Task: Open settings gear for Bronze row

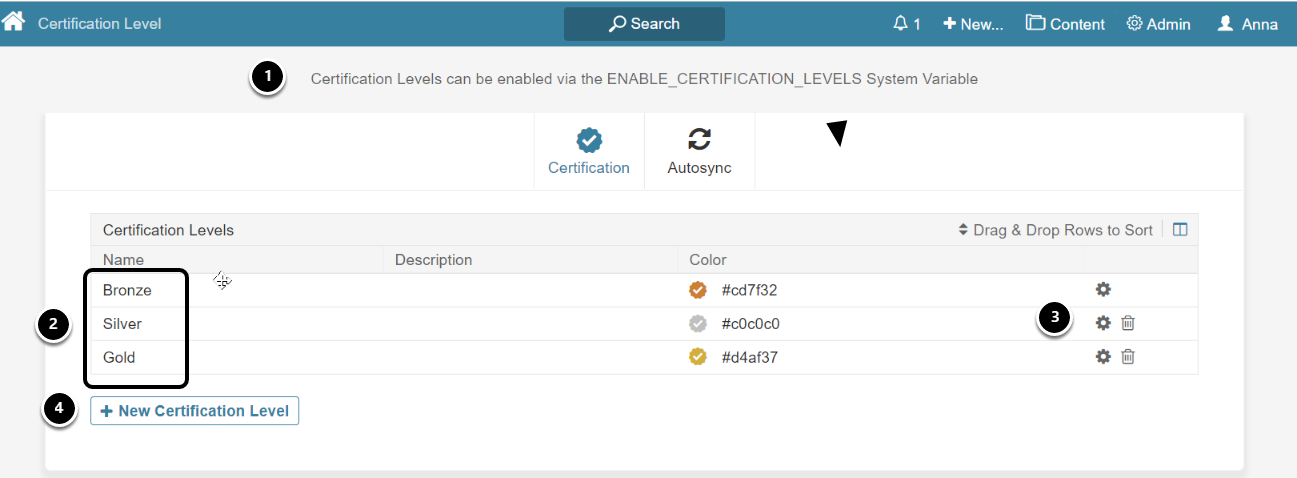Action: 1103,289
